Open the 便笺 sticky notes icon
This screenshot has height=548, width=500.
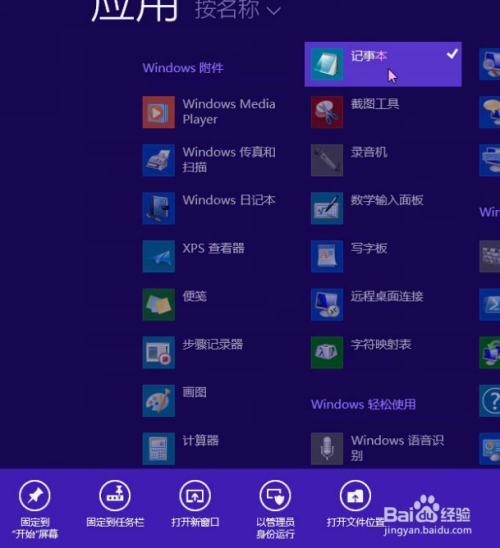pos(159,304)
